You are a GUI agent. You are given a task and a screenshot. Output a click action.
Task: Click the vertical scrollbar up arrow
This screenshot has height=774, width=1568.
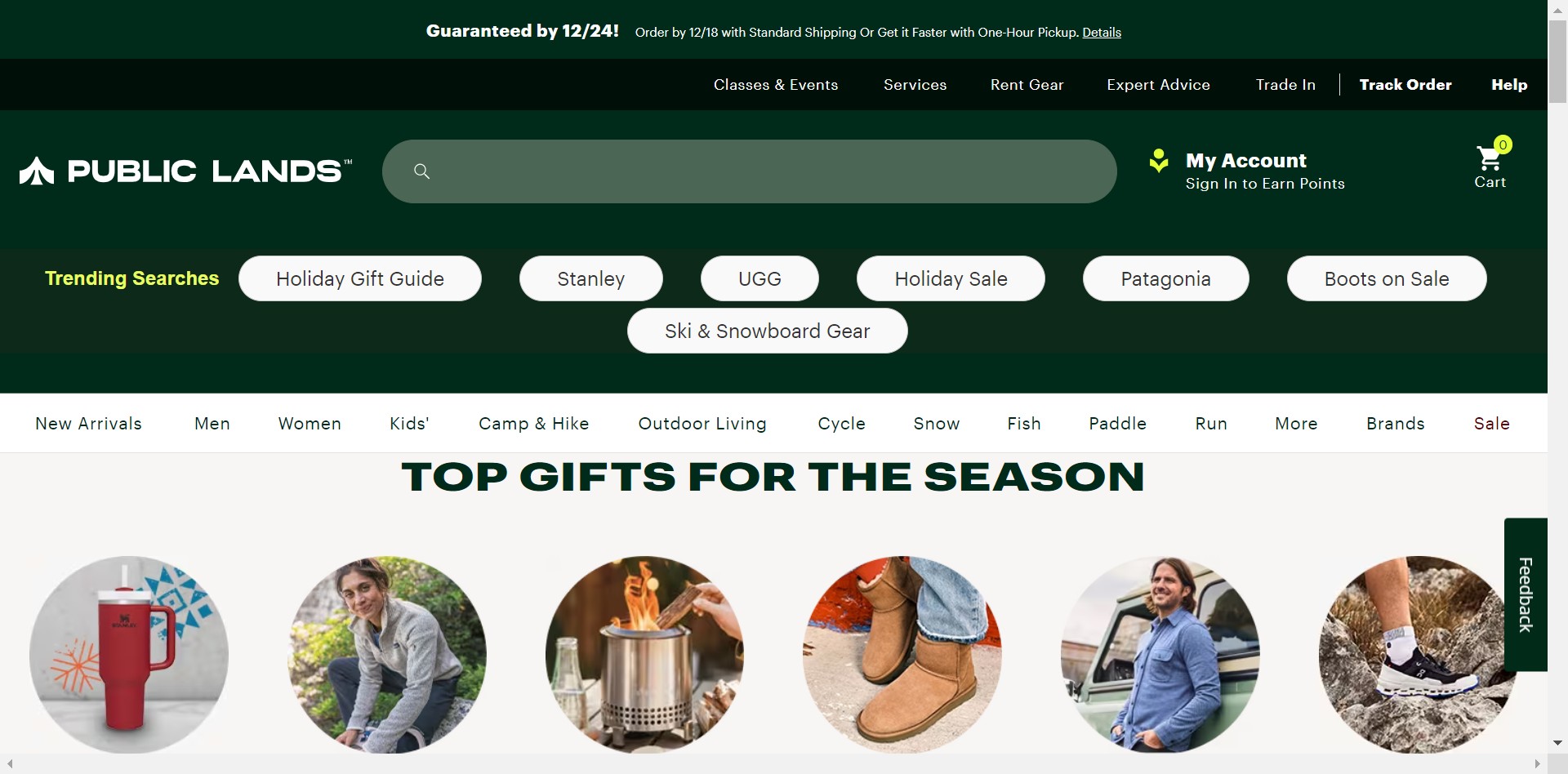(x=1557, y=10)
